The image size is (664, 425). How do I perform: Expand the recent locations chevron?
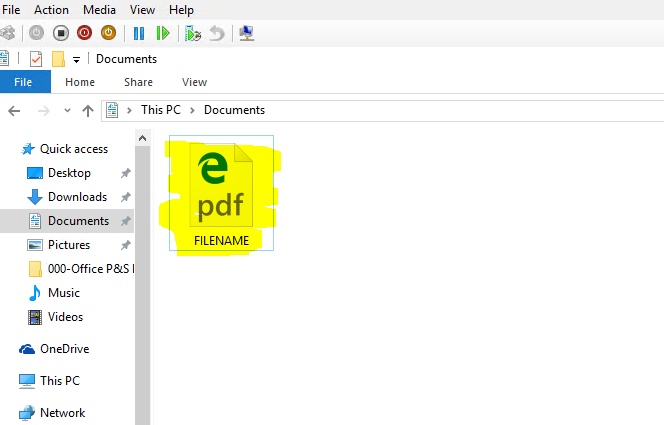67,110
